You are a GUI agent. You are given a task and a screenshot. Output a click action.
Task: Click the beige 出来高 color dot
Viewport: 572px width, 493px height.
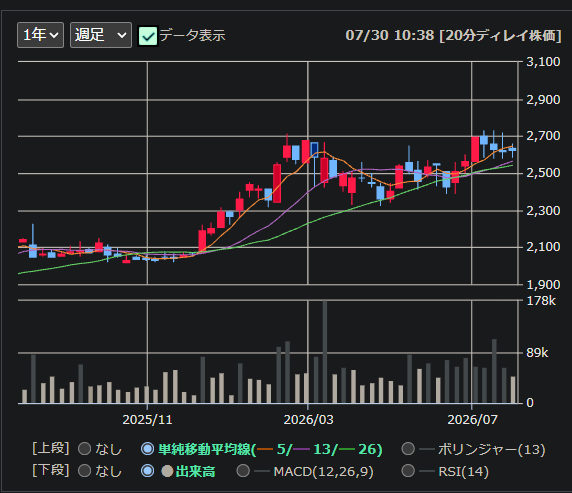(x=167, y=471)
